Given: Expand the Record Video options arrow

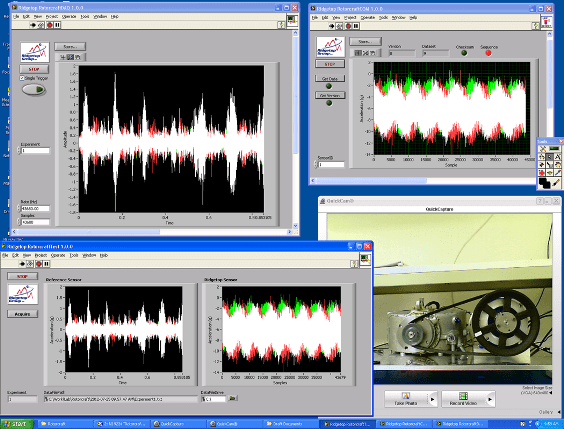Looking at the screenshot, I should [x=490, y=399].
